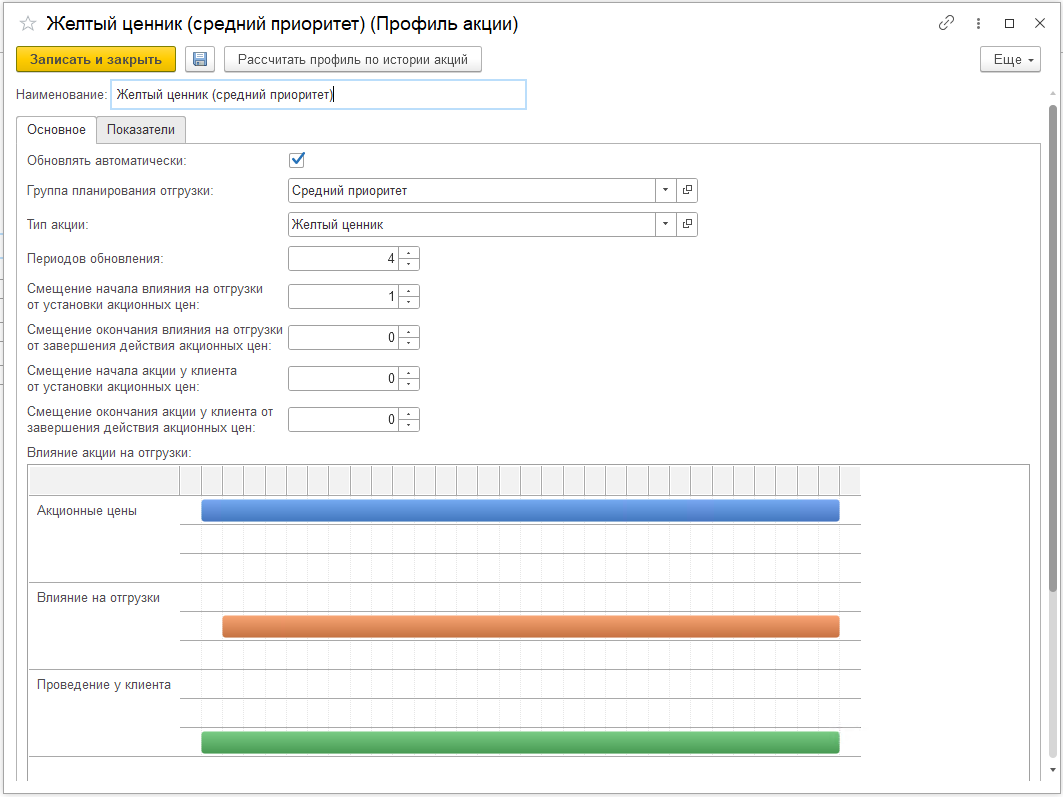Screen dimensions: 1063x797
Task: Click the floppy disk save icon
Action: (x=200, y=60)
